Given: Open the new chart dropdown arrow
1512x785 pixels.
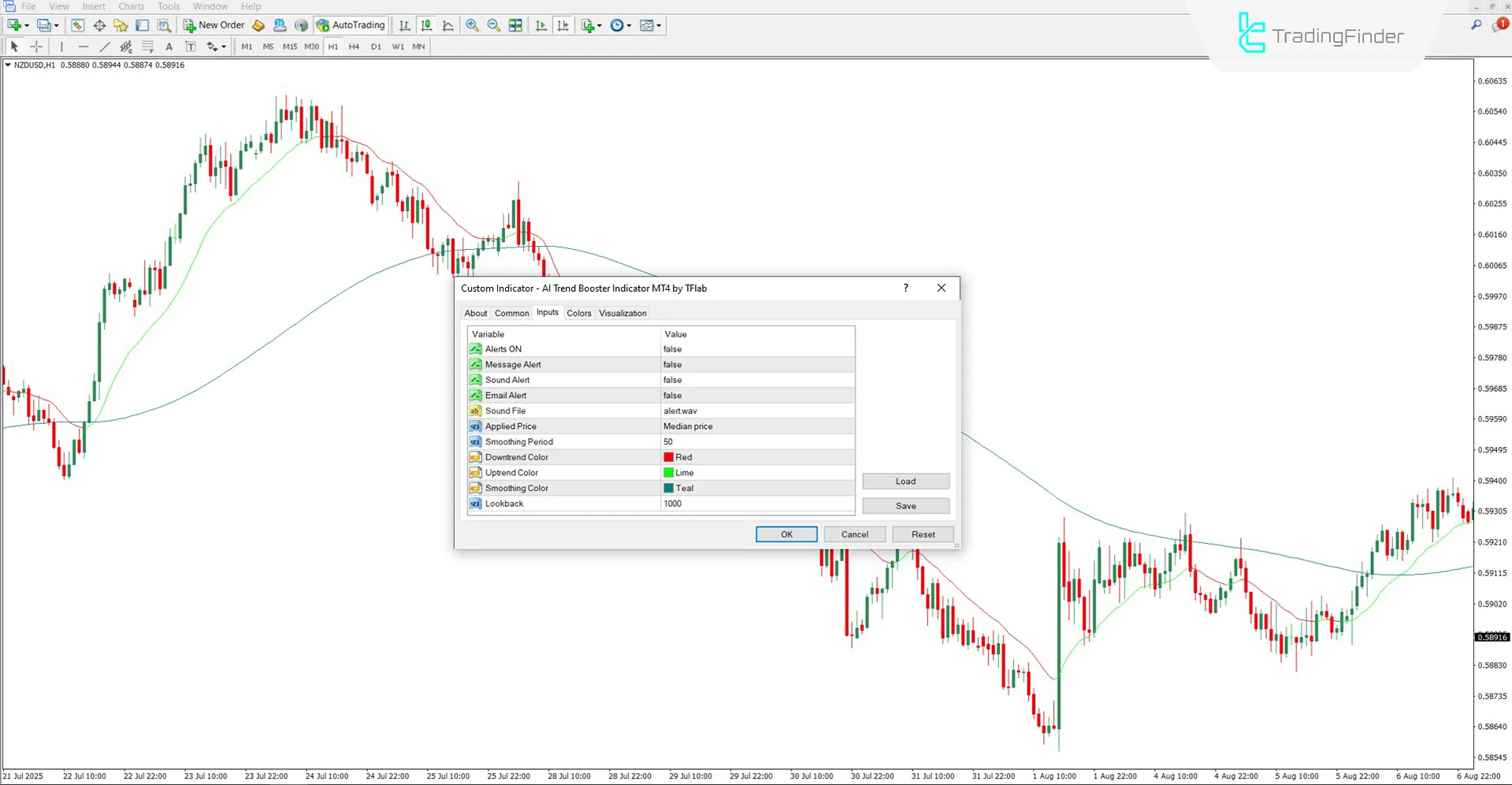Looking at the screenshot, I should point(26,24).
